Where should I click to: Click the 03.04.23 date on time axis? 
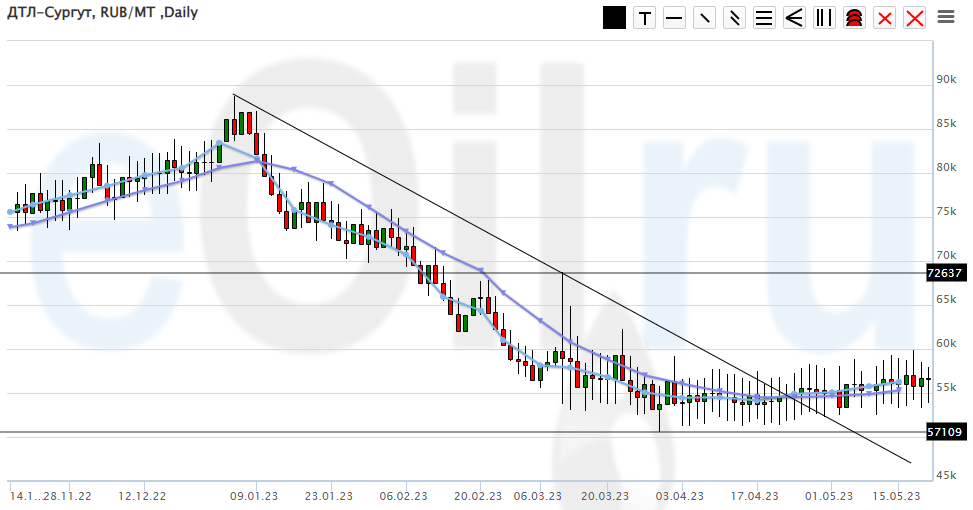(677, 495)
